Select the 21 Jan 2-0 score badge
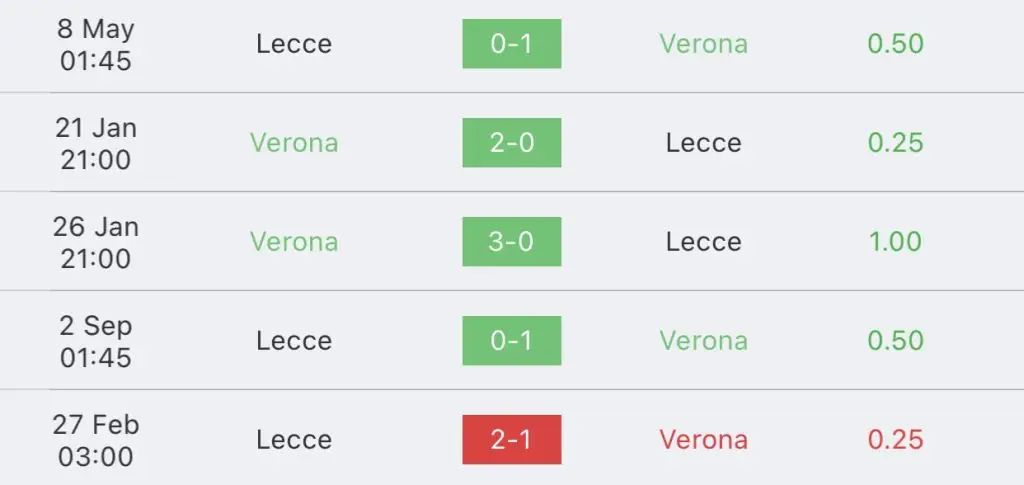This screenshot has width=1024, height=485. point(511,142)
